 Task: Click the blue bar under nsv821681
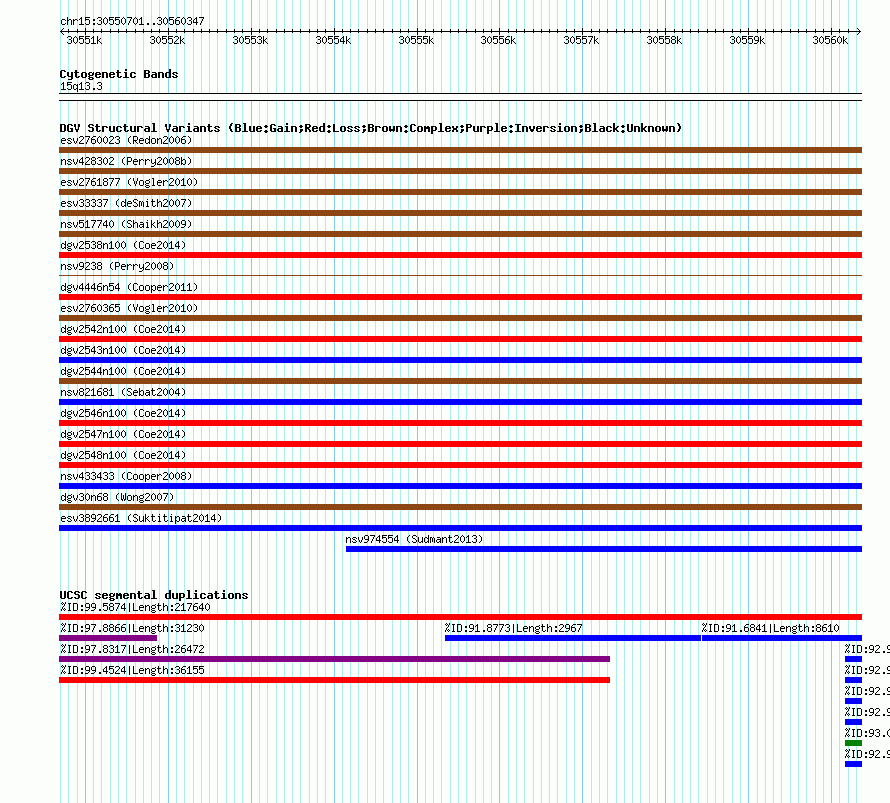click(460, 402)
